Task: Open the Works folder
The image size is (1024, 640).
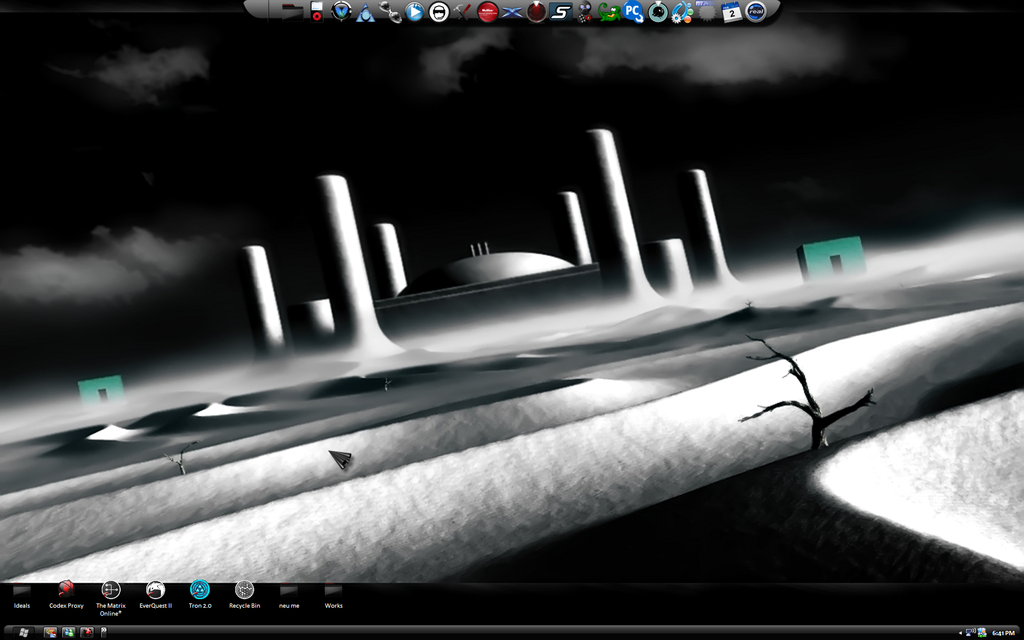Action: tap(333, 592)
